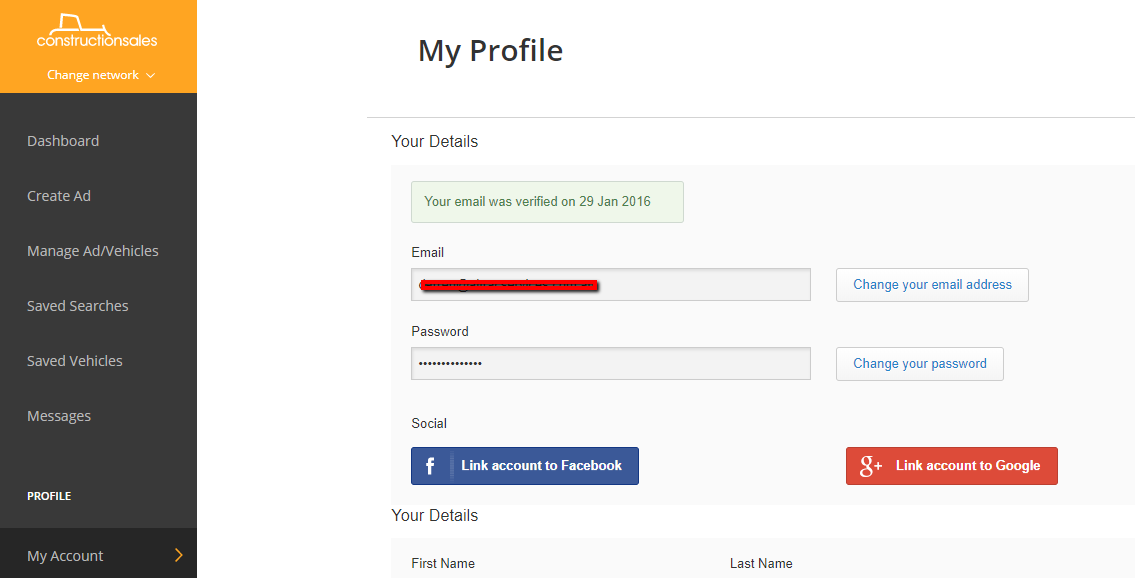1135x578 pixels.
Task: Select Create Ad in sidebar
Action: 59,196
